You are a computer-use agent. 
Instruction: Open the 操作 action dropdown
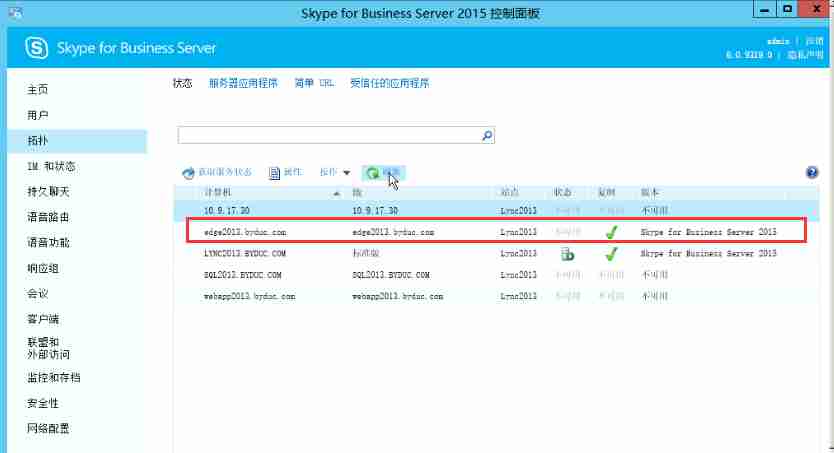335,172
